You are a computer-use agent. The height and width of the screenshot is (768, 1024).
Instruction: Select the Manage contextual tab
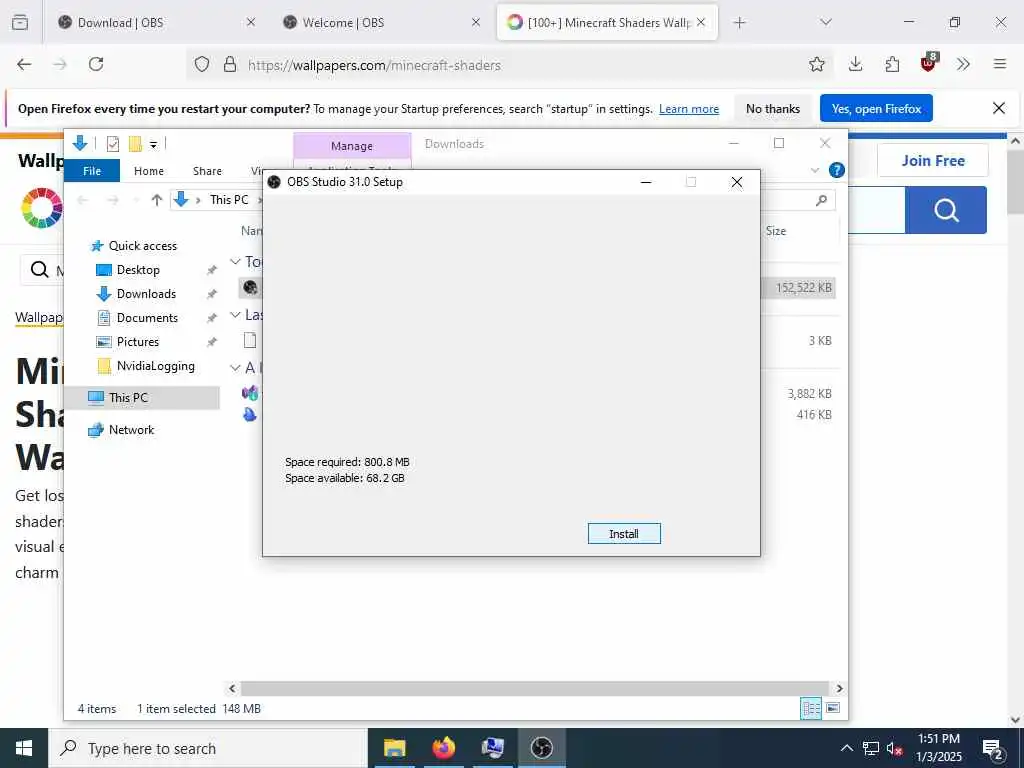click(x=352, y=146)
